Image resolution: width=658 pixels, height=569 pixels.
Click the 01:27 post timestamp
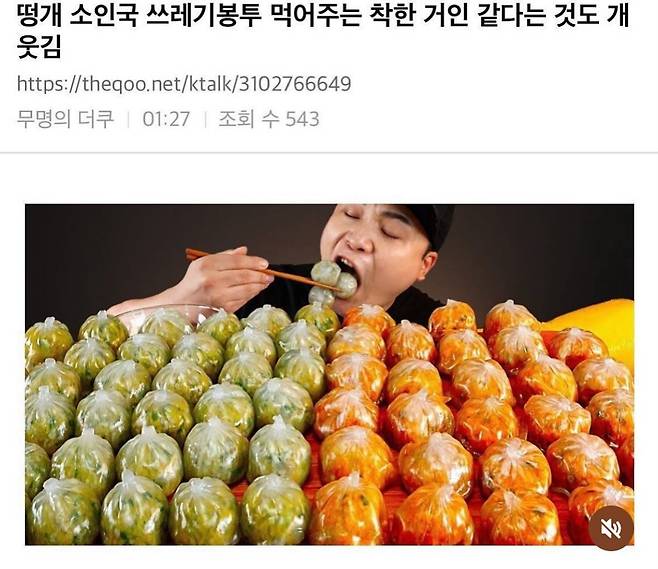166,119
